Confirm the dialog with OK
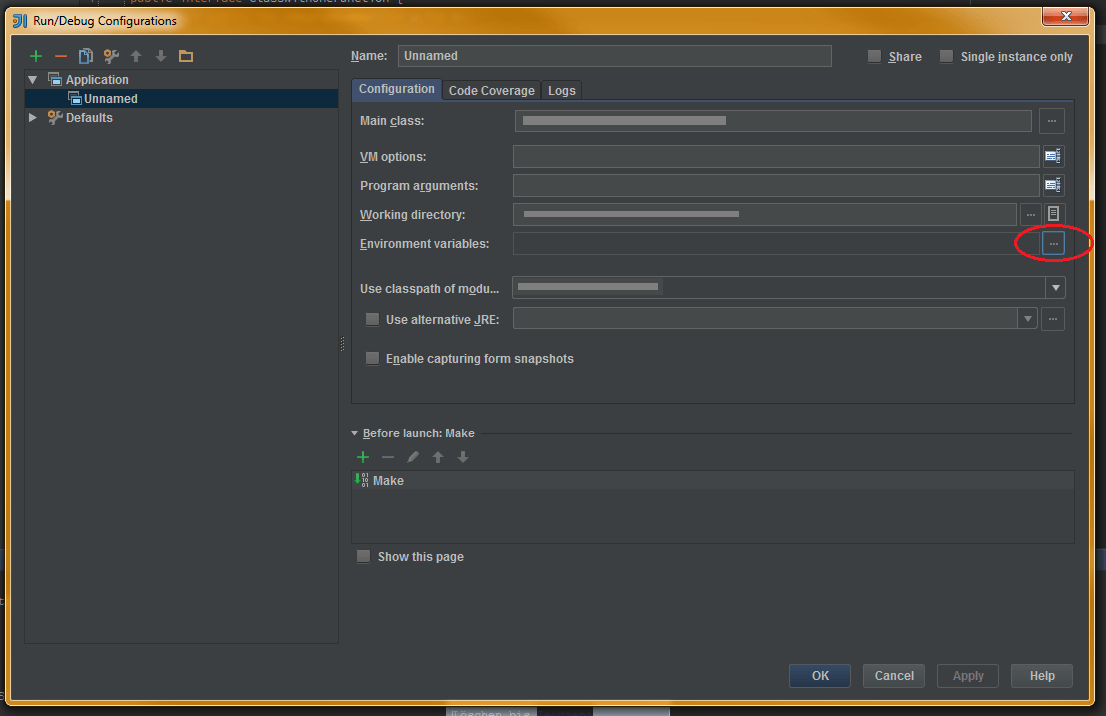The height and width of the screenshot is (716, 1106). [x=820, y=676]
